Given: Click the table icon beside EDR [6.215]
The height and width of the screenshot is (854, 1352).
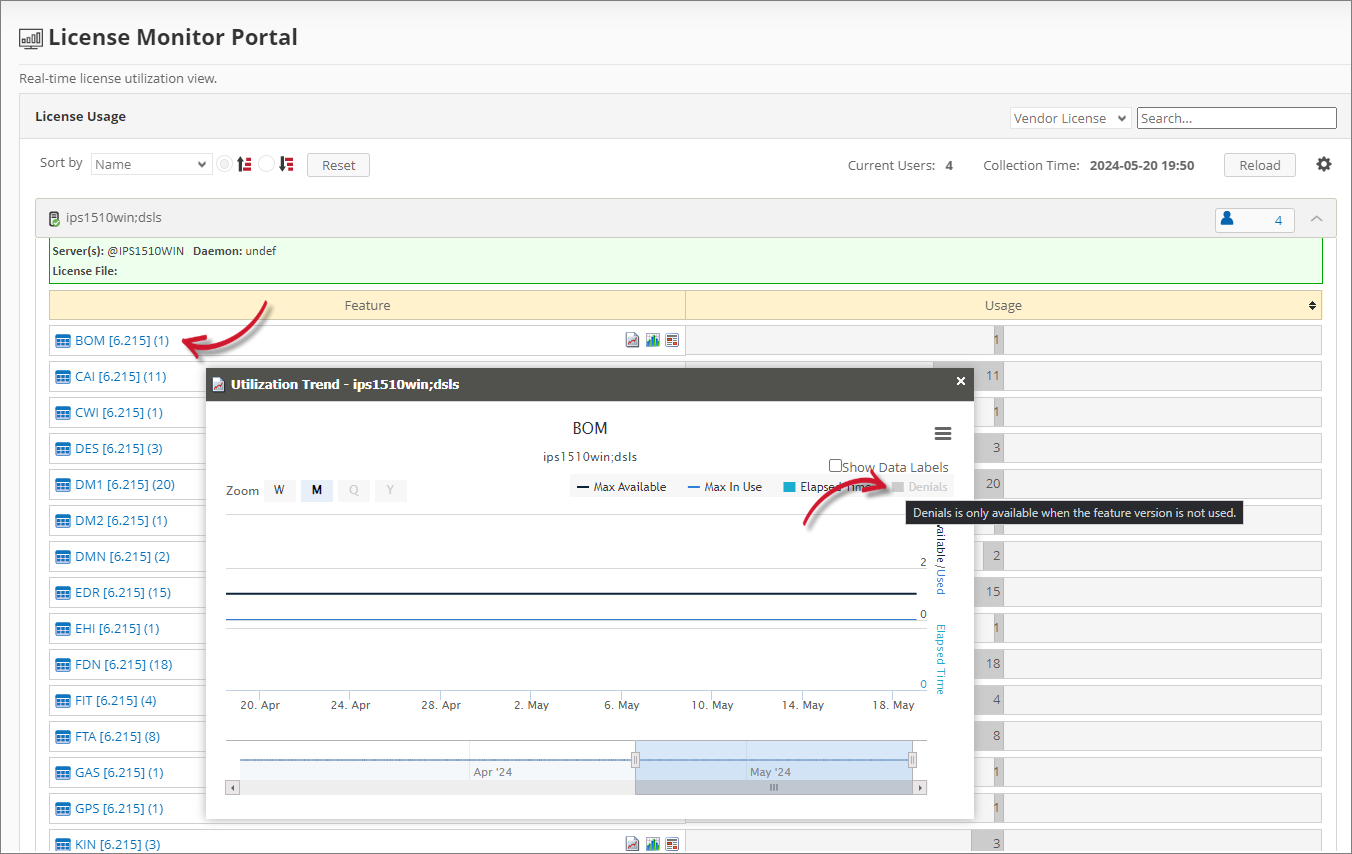Looking at the screenshot, I should pos(63,593).
